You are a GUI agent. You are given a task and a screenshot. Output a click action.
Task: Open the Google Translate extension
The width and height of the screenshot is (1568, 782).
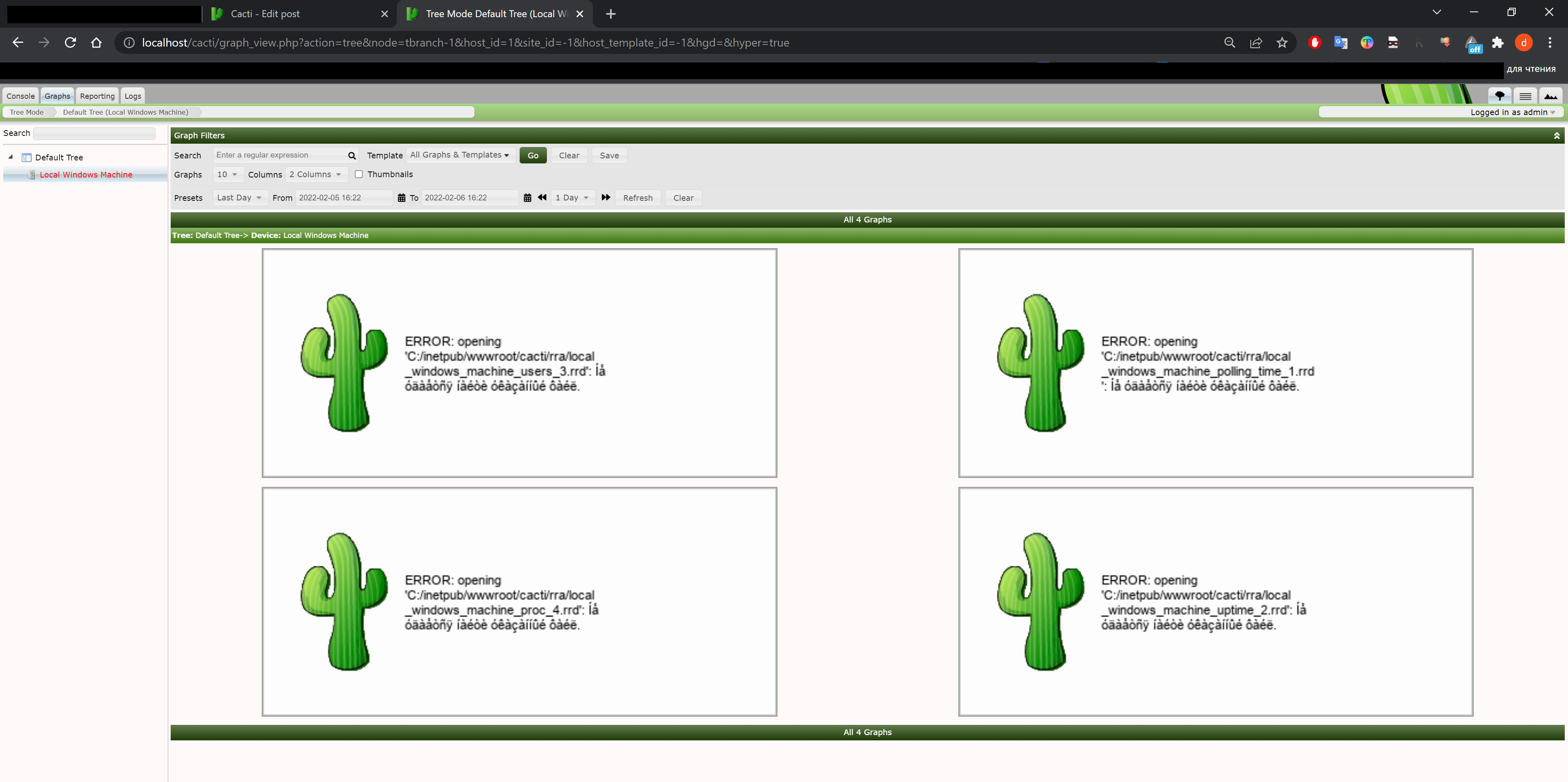[x=1340, y=42]
